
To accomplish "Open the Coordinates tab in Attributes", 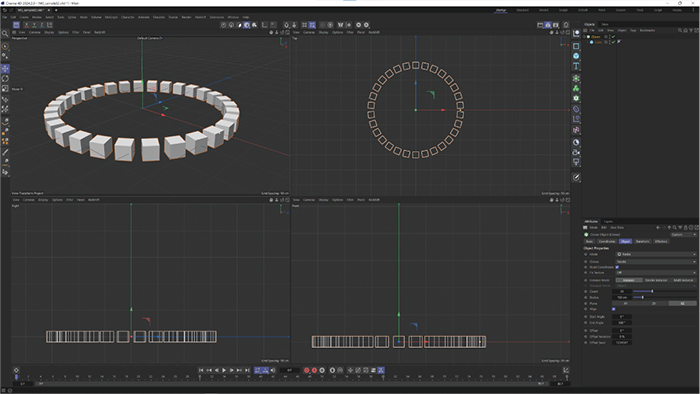I will 607,241.
